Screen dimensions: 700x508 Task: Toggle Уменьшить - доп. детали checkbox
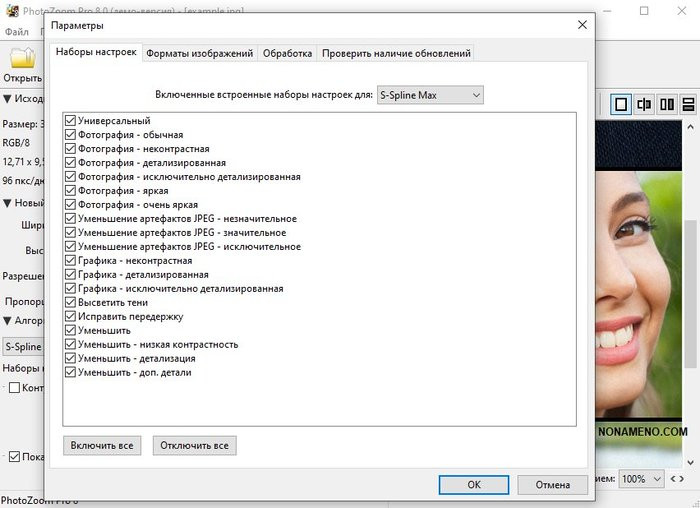70,373
